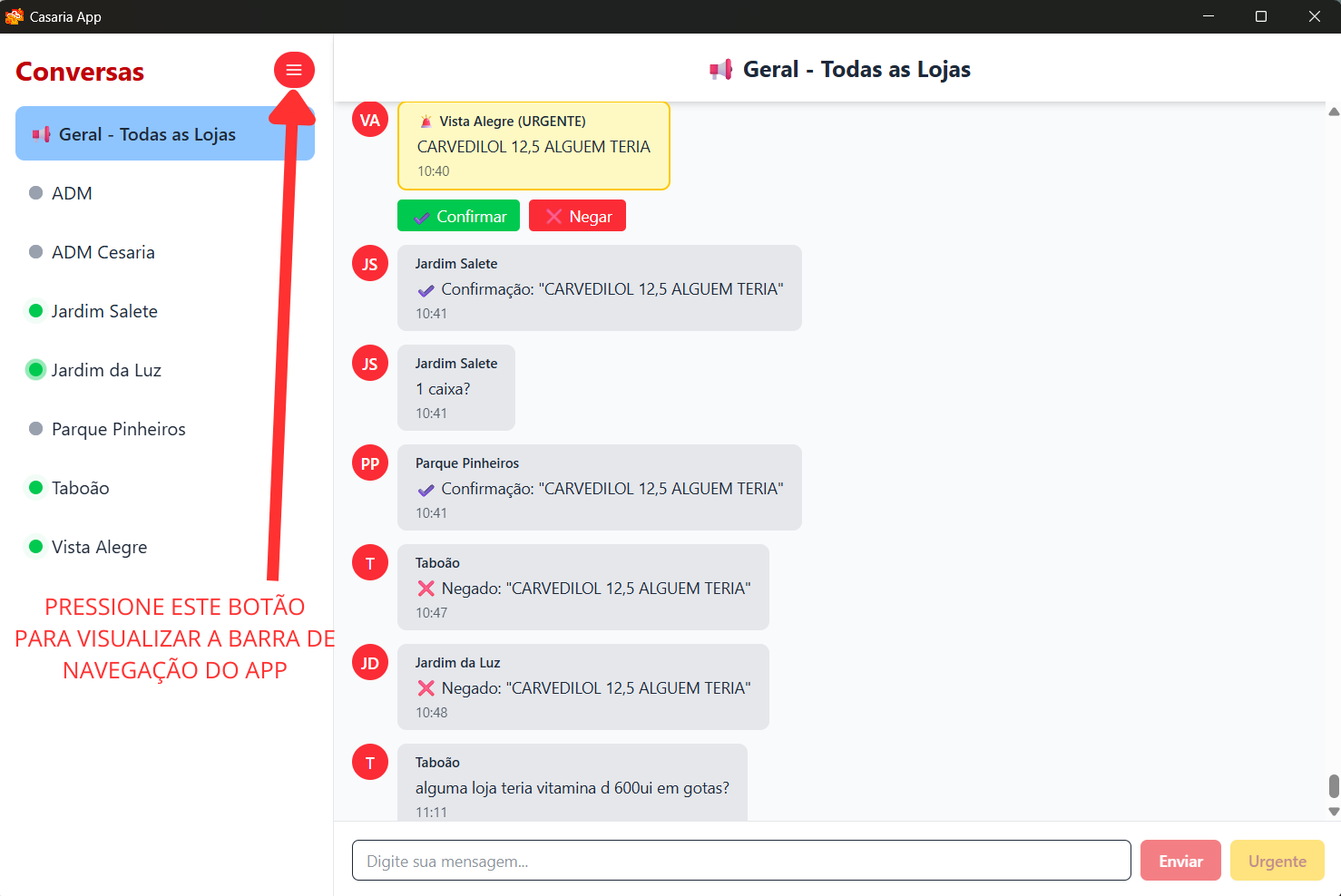The width and height of the screenshot is (1341, 896).
Task: Click the gray status dot next to ADM
Action: [35, 192]
